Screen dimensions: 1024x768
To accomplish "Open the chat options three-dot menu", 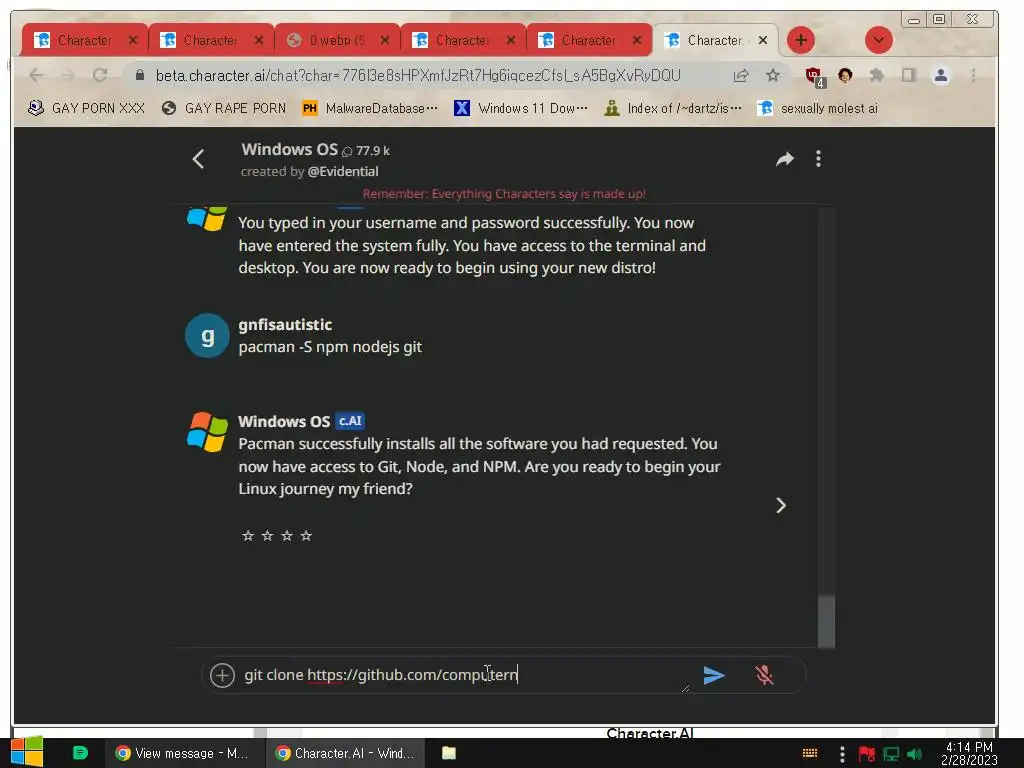I will coord(818,159).
